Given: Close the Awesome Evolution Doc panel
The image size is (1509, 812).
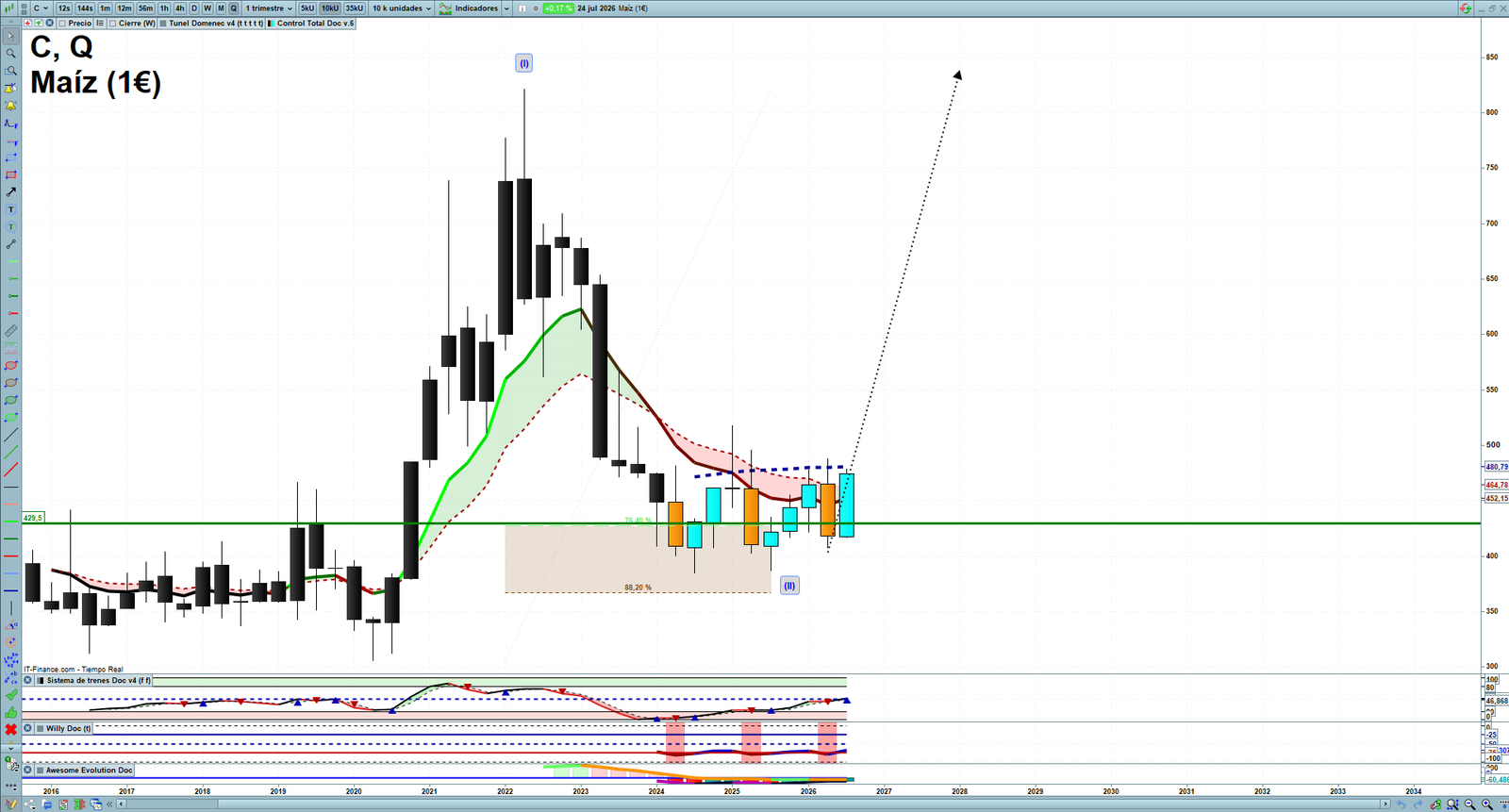Looking at the screenshot, I should coord(27,770).
